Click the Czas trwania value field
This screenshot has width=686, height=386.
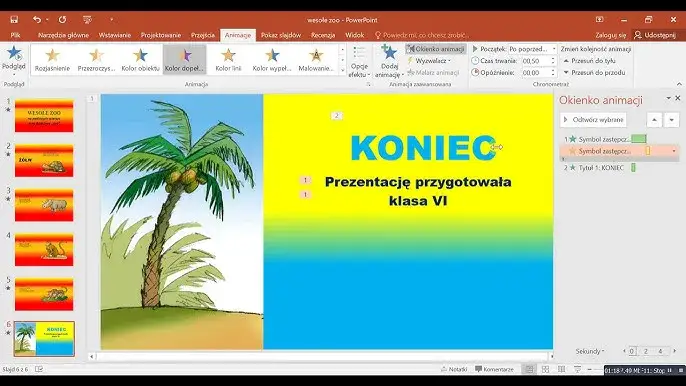(535, 61)
